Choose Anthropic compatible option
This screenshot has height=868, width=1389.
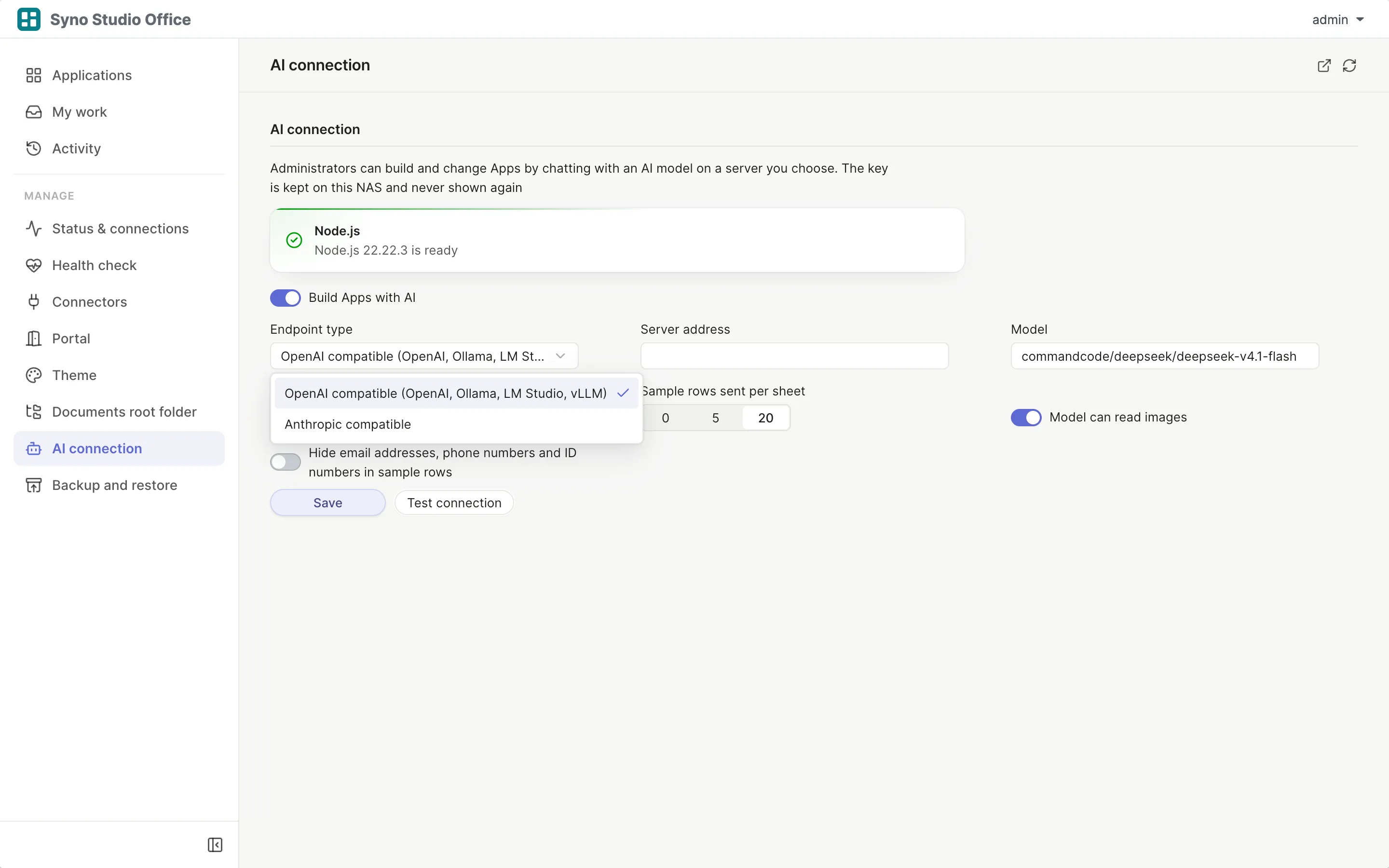click(456, 424)
